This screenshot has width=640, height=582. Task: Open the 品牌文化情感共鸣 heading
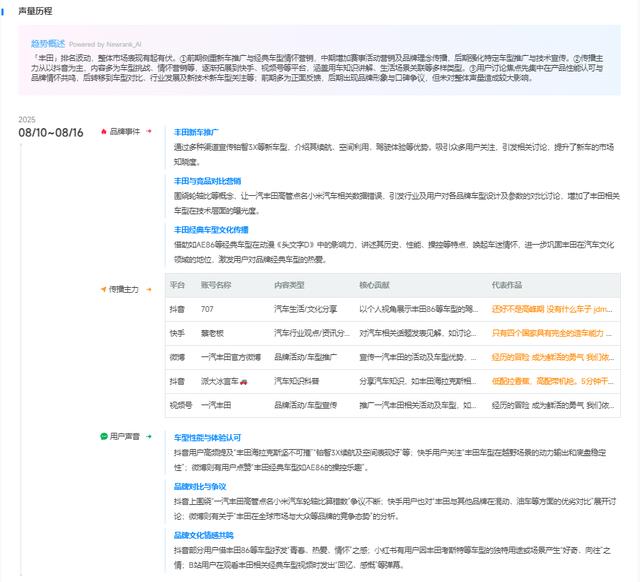point(207,535)
